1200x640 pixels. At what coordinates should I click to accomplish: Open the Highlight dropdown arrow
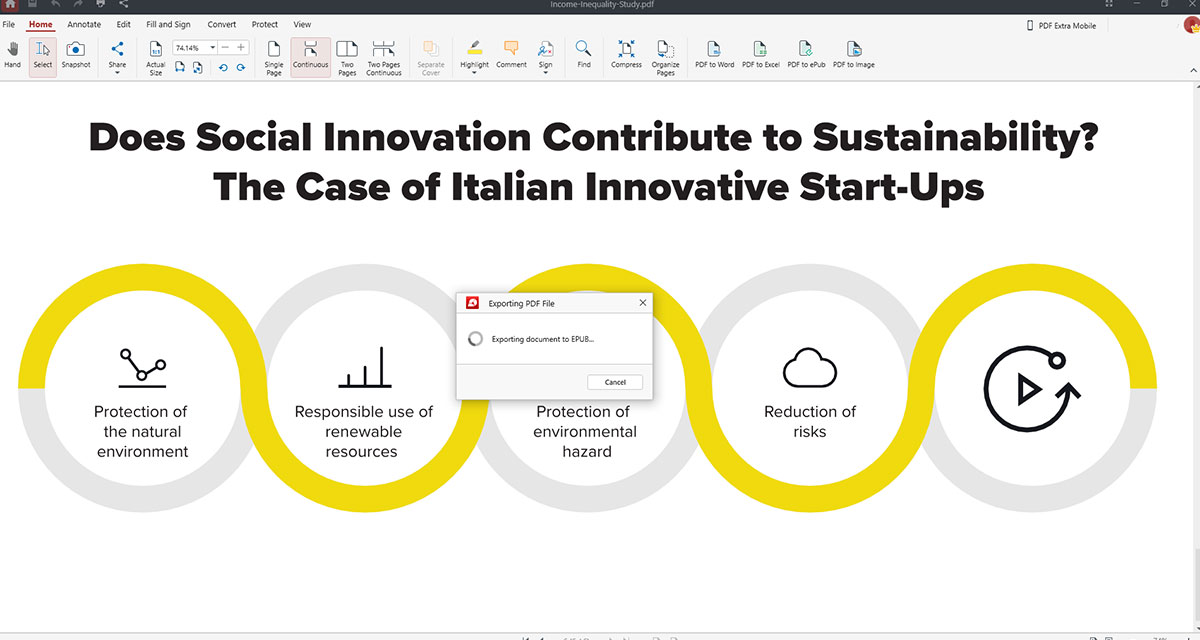pos(474,73)
